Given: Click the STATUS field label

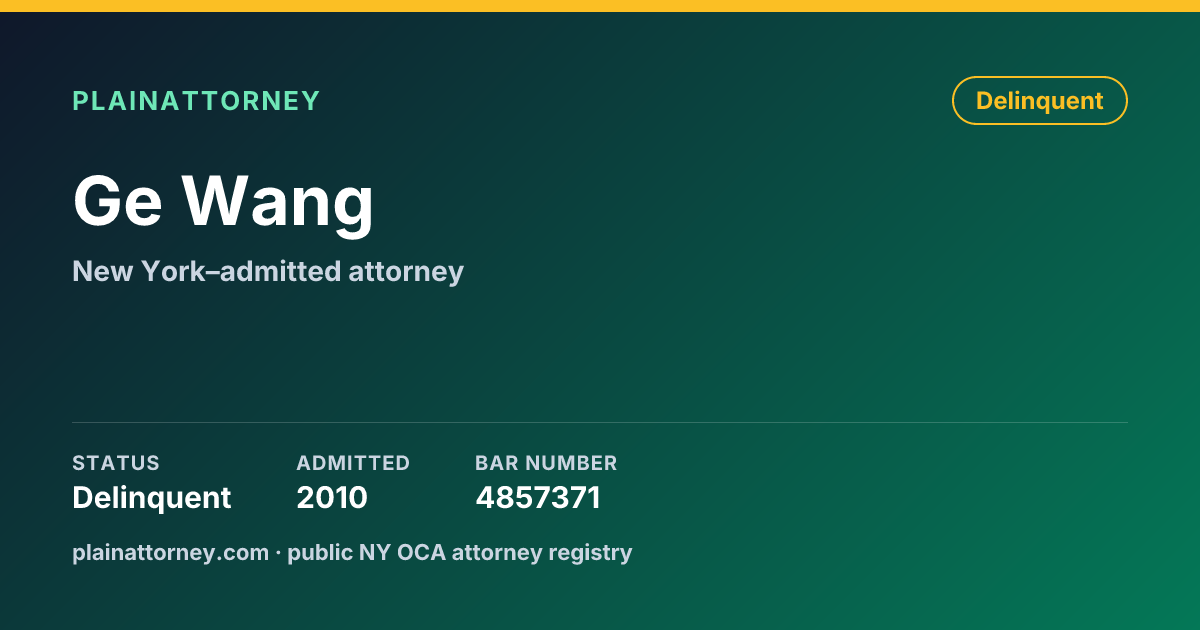Looking at the screenshot, I should pyautogui.click(x=116, y=463).
